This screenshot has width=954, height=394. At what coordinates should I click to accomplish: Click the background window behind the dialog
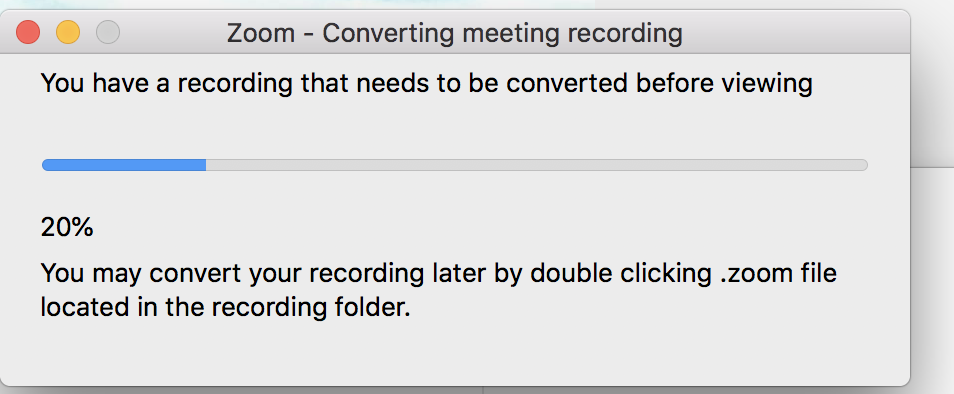pos(932,91)
